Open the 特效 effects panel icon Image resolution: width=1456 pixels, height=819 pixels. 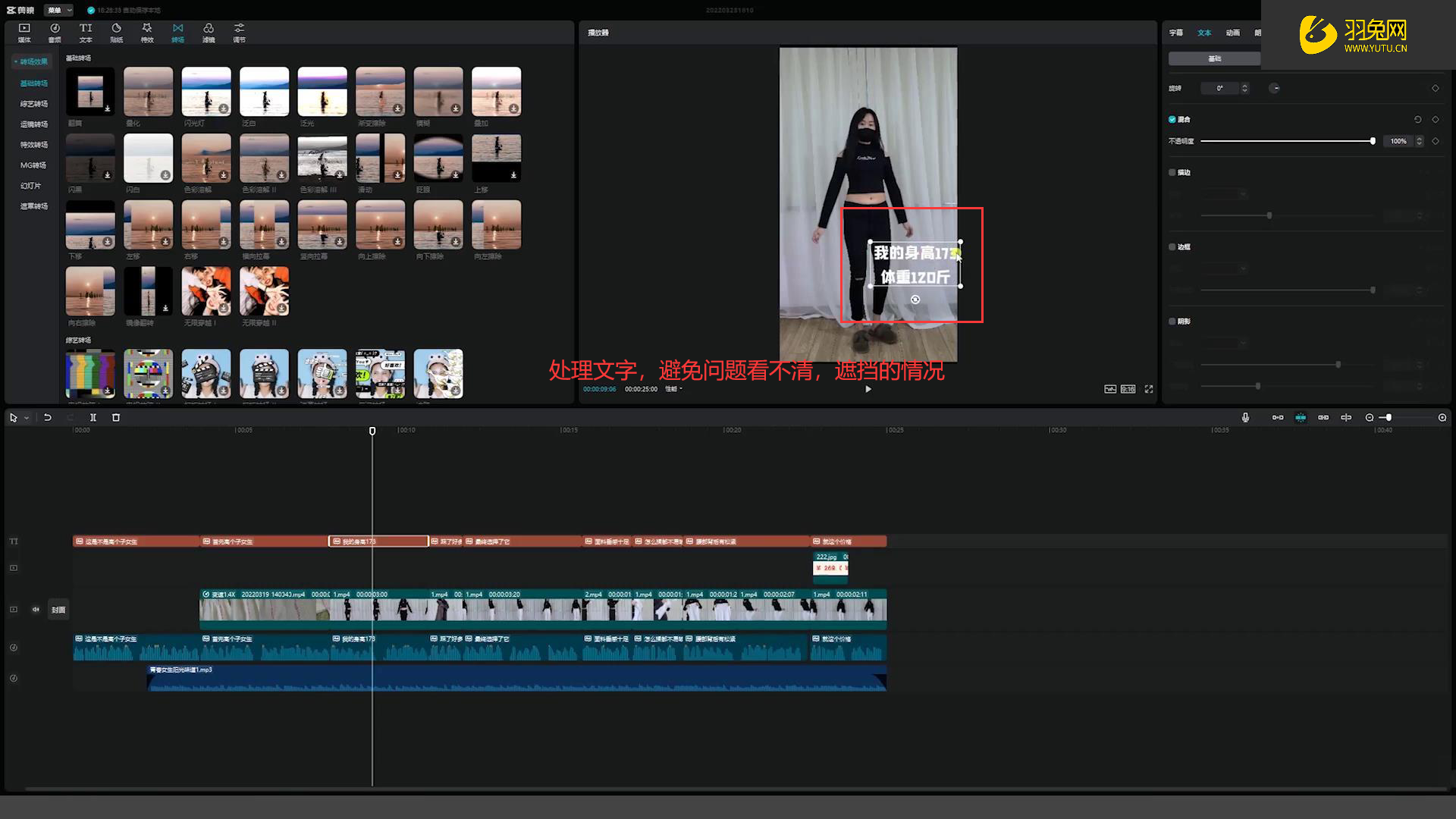click(x=147, y=32)
